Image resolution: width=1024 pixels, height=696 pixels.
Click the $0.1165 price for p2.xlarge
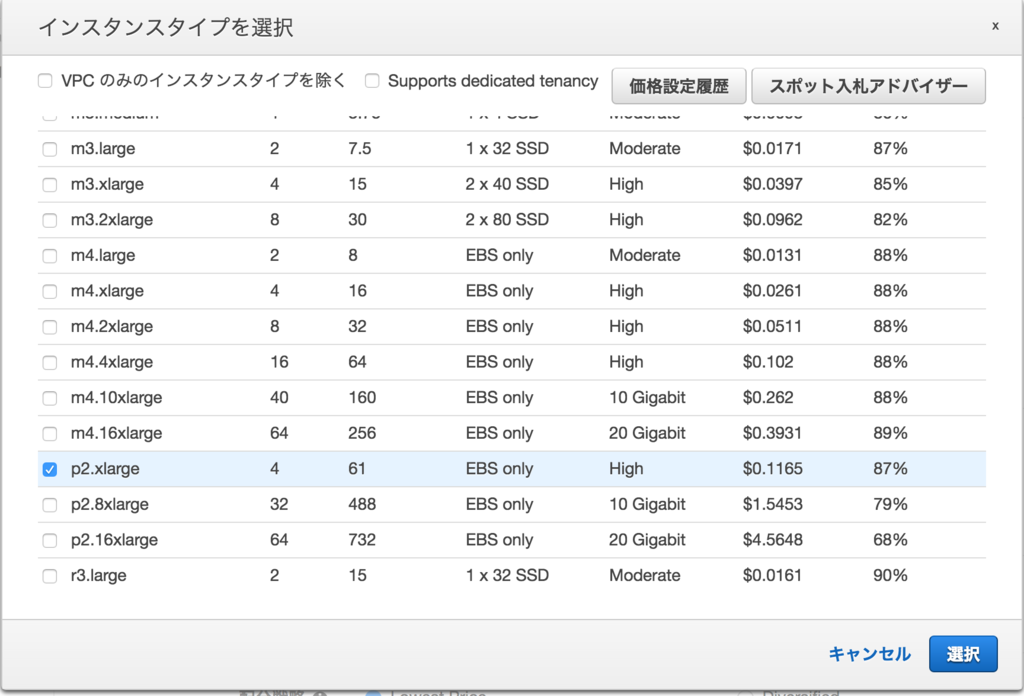tap(773, 469)
